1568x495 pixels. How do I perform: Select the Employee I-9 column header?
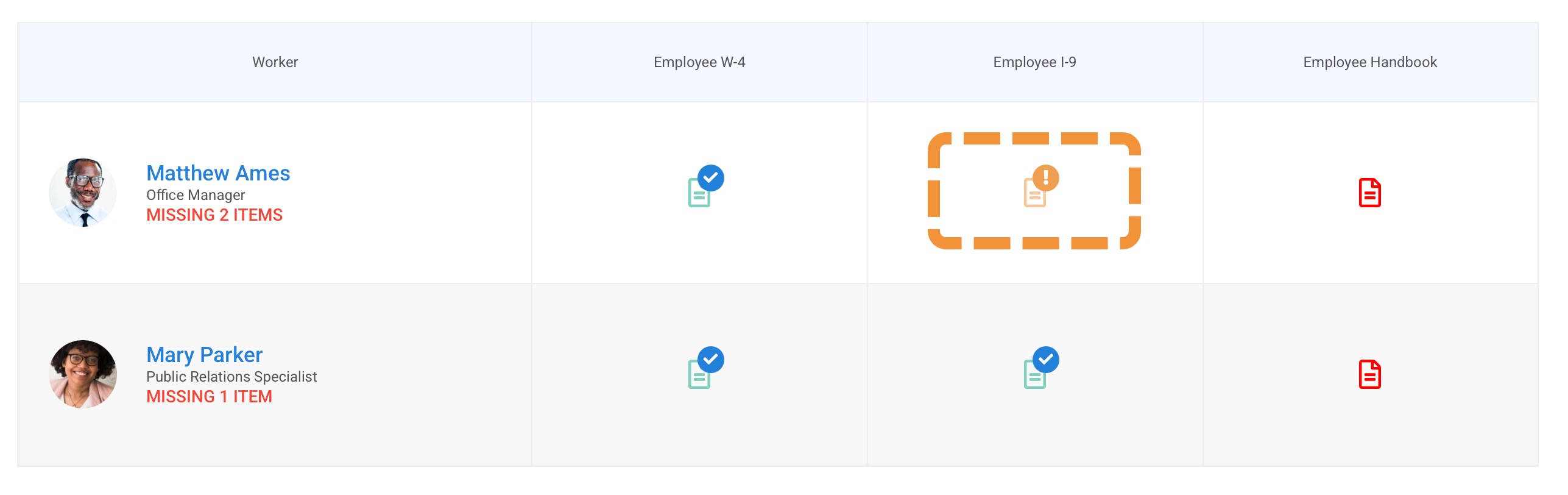(x=1034, y=62)
